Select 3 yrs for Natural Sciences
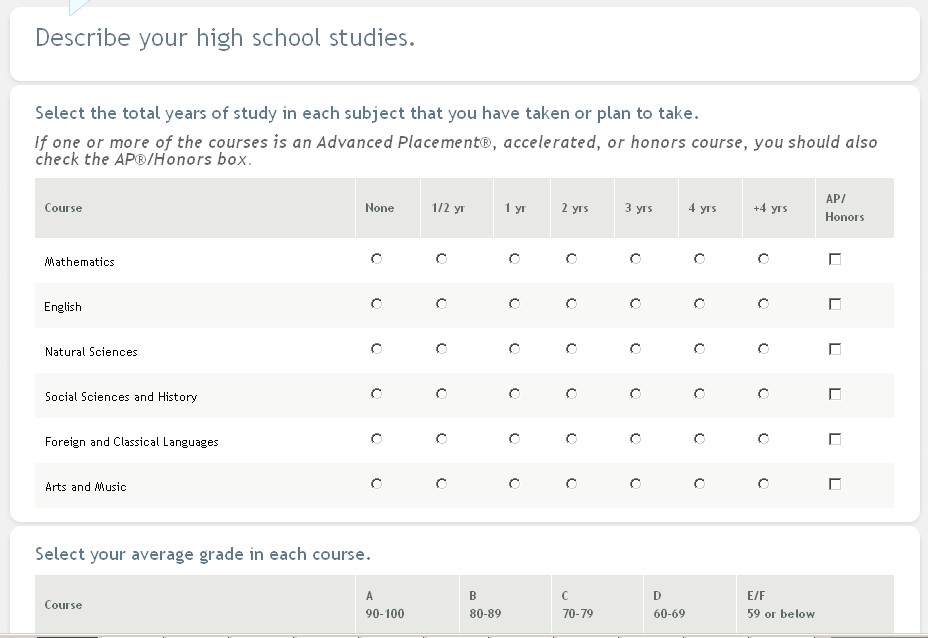Viewport: 928px width, 638px height. pyautogui.click(x=635, y=349)
